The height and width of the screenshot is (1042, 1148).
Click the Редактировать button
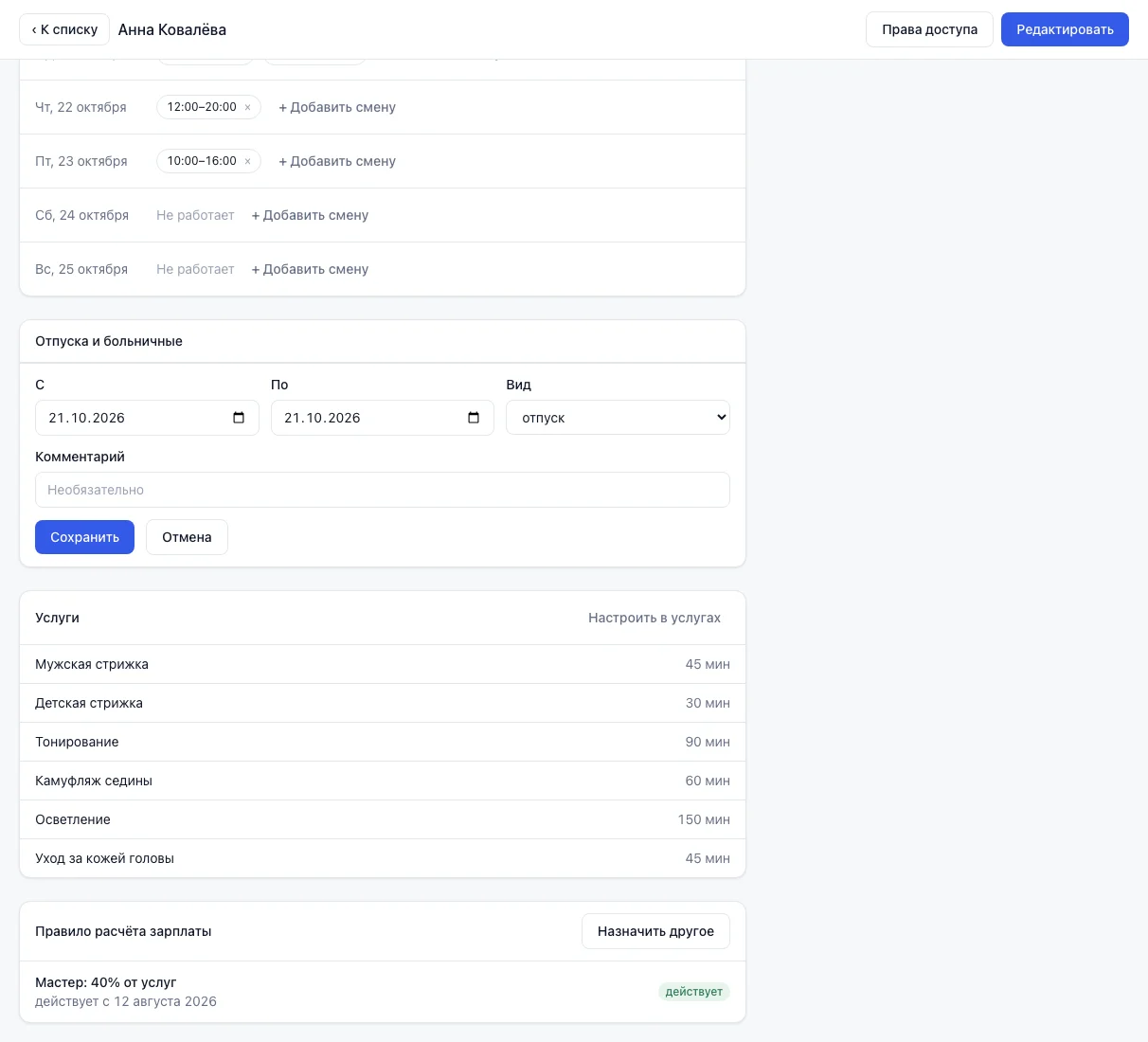(1065, 29)
